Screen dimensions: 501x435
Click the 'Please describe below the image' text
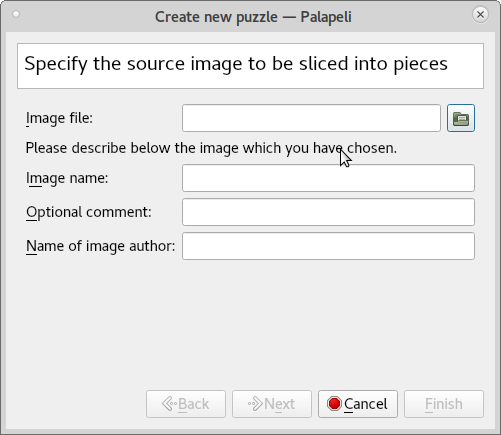tap(211, 148)
